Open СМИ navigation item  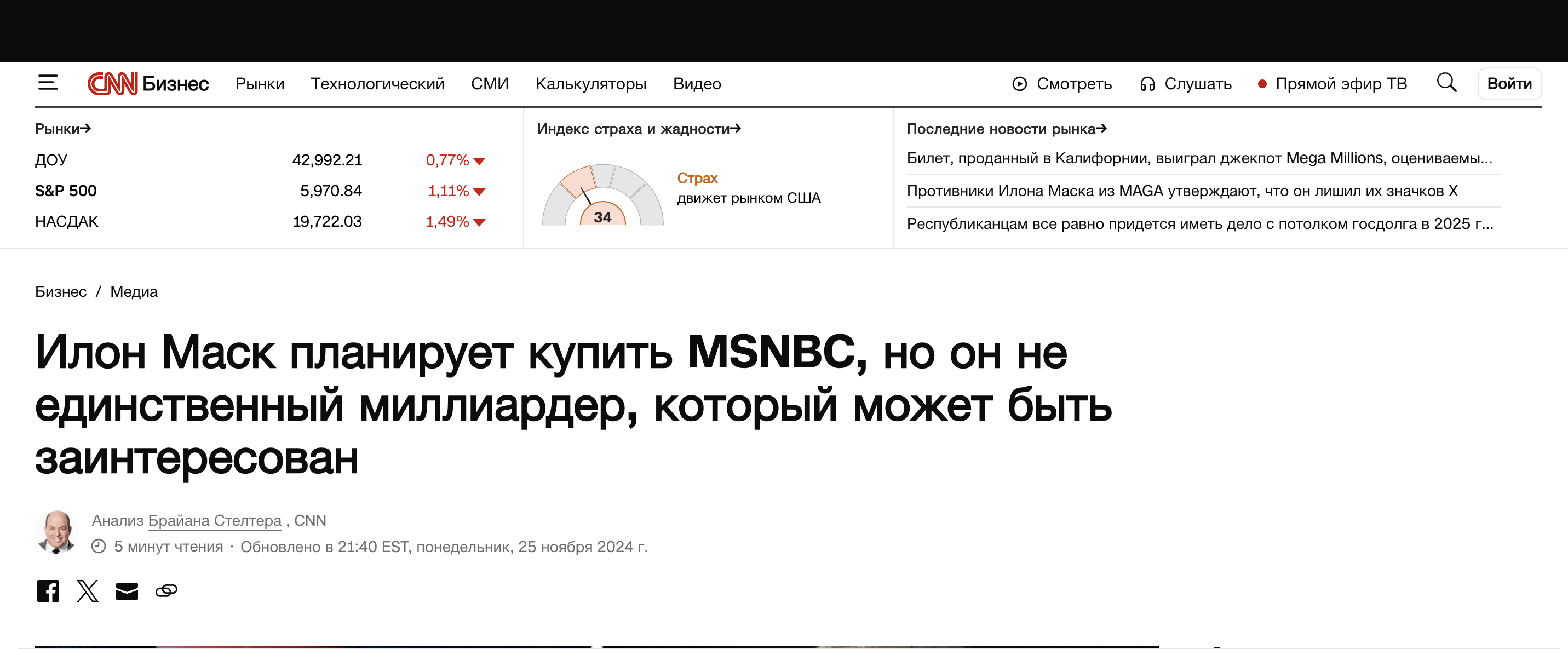pyautogui.click(x=490, y=83)
